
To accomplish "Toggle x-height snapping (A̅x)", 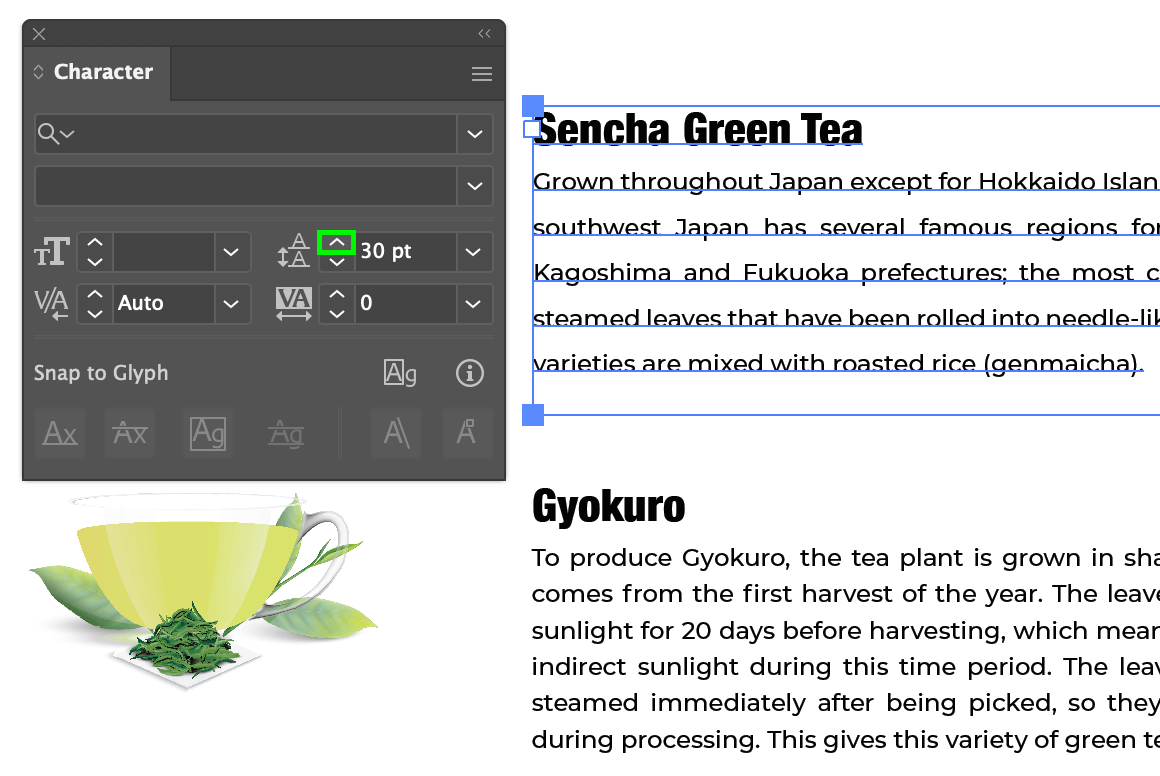I will coord(129,433).
